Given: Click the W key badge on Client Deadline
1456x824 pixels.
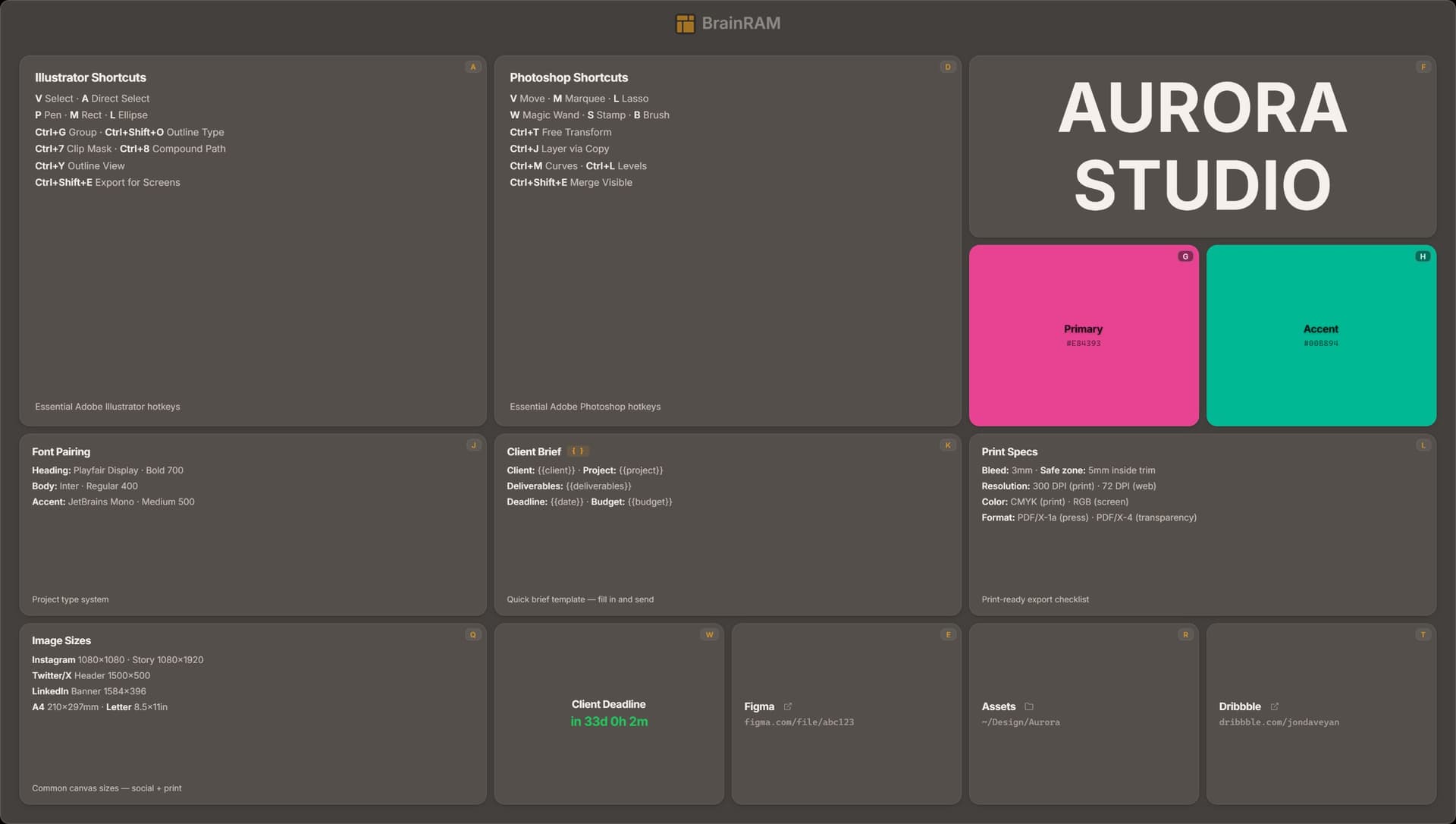Looking at the screenshot, I should pos(710,635).
